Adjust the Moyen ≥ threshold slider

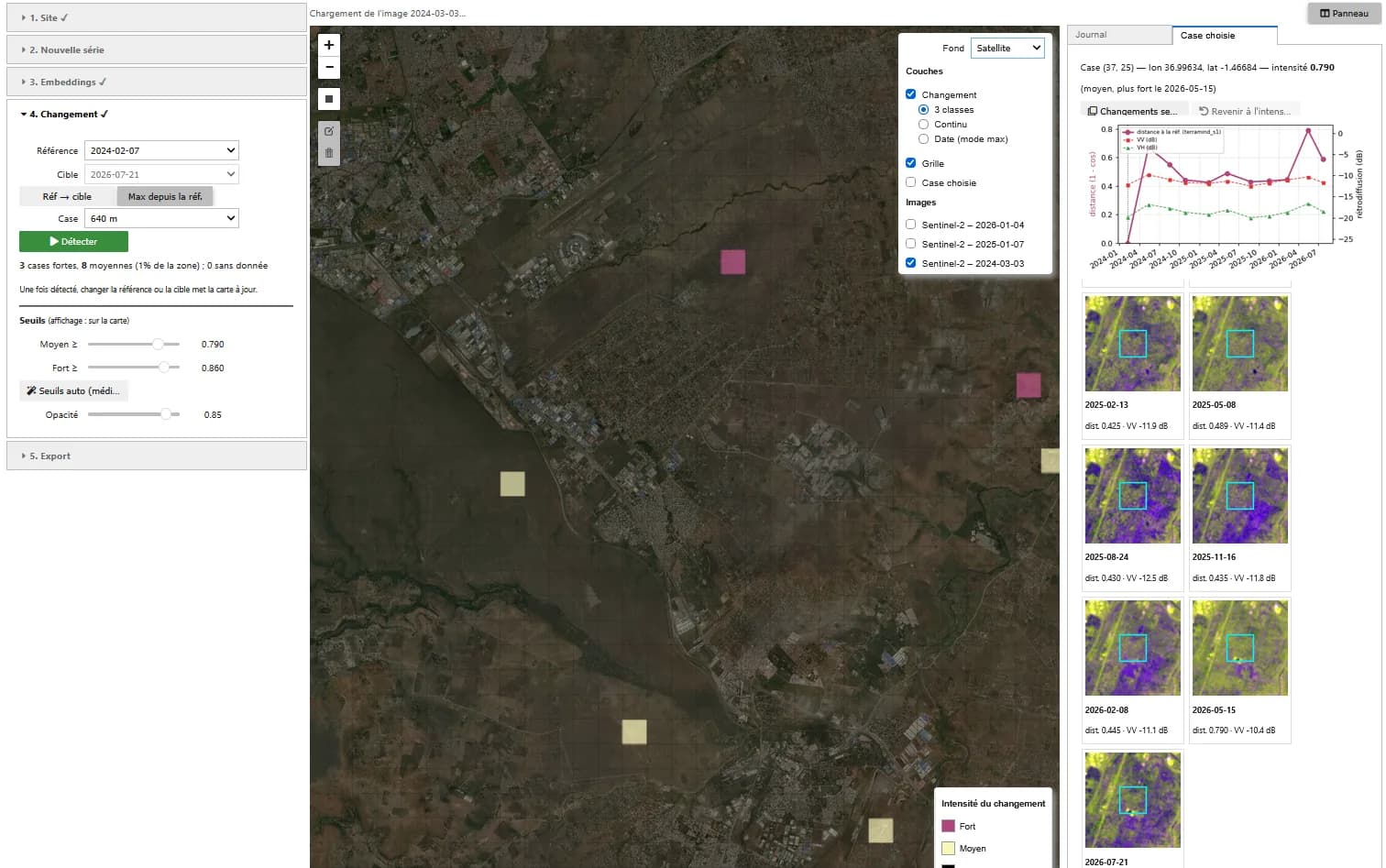pyautogui.click(x=134, y=344)
